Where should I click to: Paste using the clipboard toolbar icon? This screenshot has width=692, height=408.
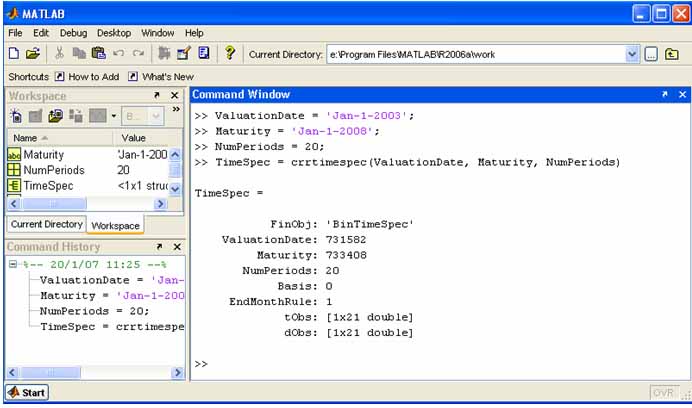click(99, 53)
